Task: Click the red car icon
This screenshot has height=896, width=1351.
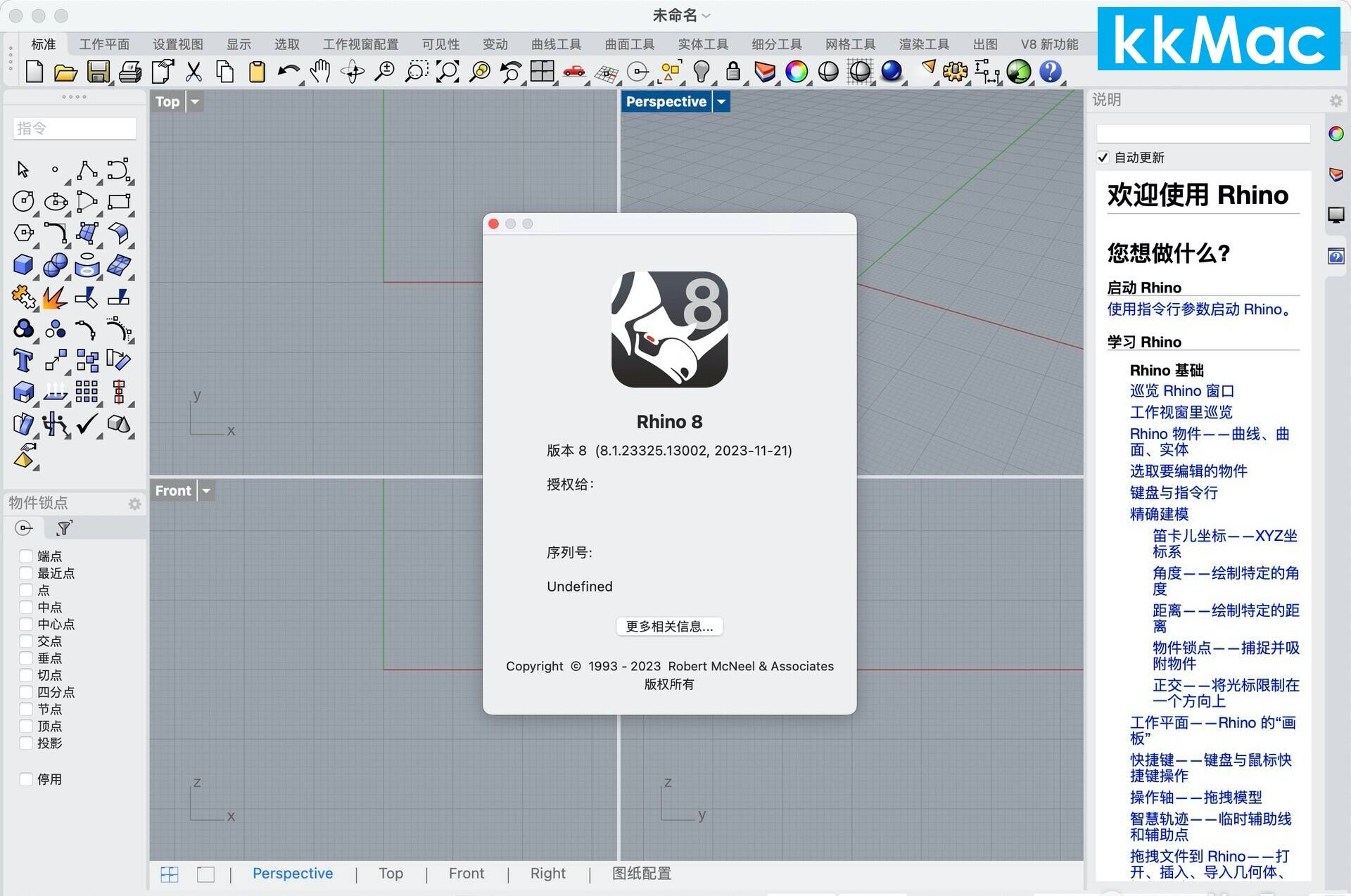Action: (574, 72)
